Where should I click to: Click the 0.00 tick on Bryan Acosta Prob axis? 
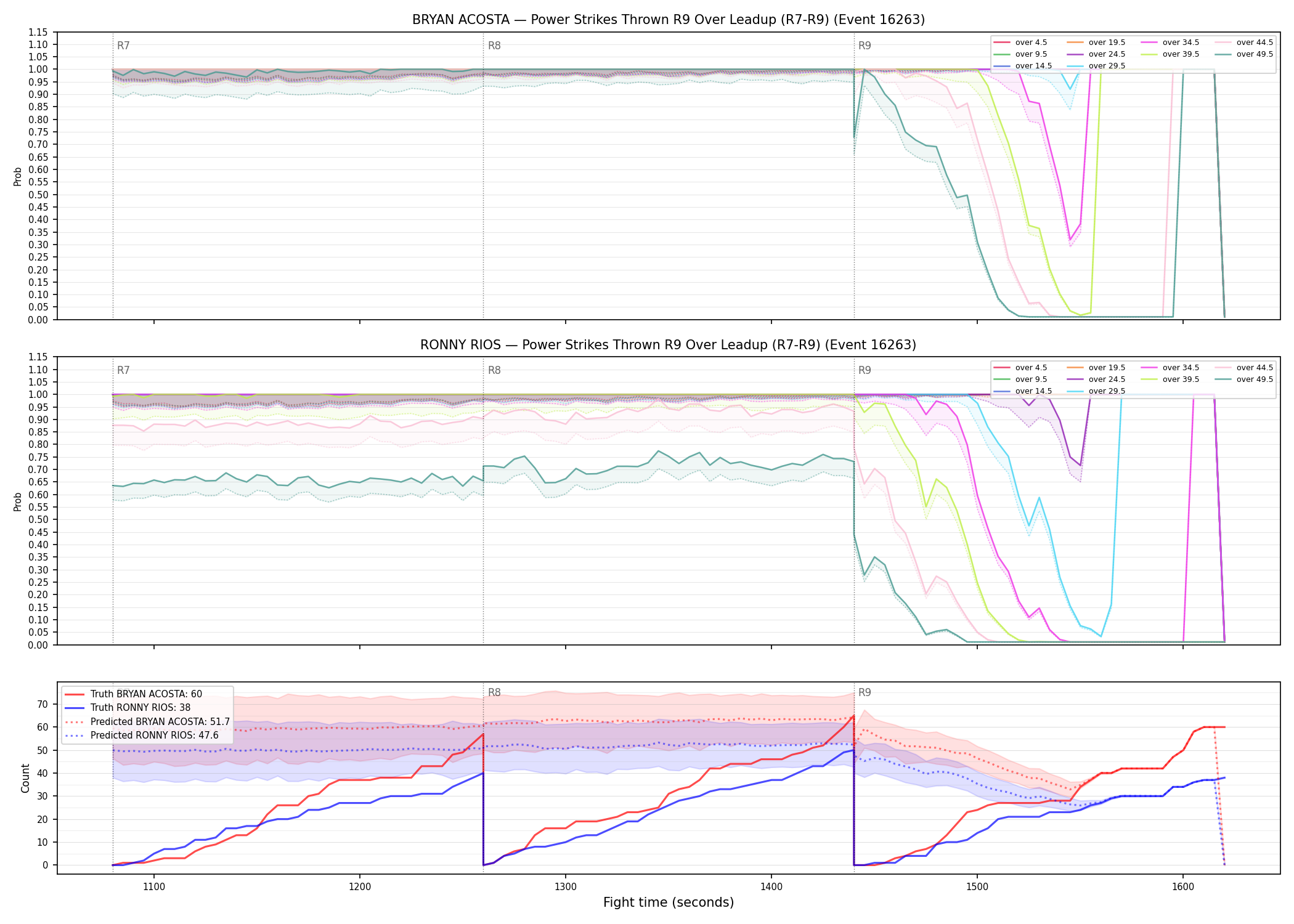(x=38, y=320)
